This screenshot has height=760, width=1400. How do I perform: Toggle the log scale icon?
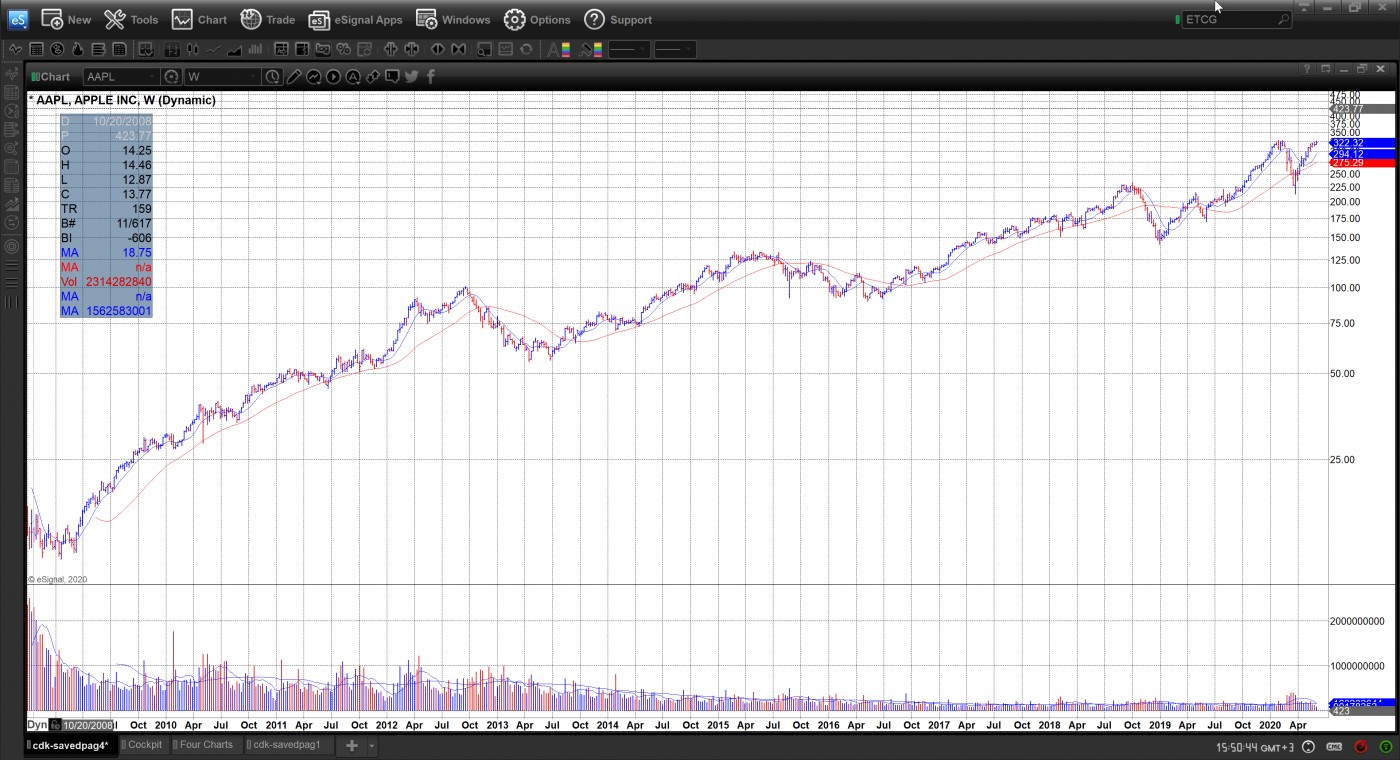(x=322, y=49)
